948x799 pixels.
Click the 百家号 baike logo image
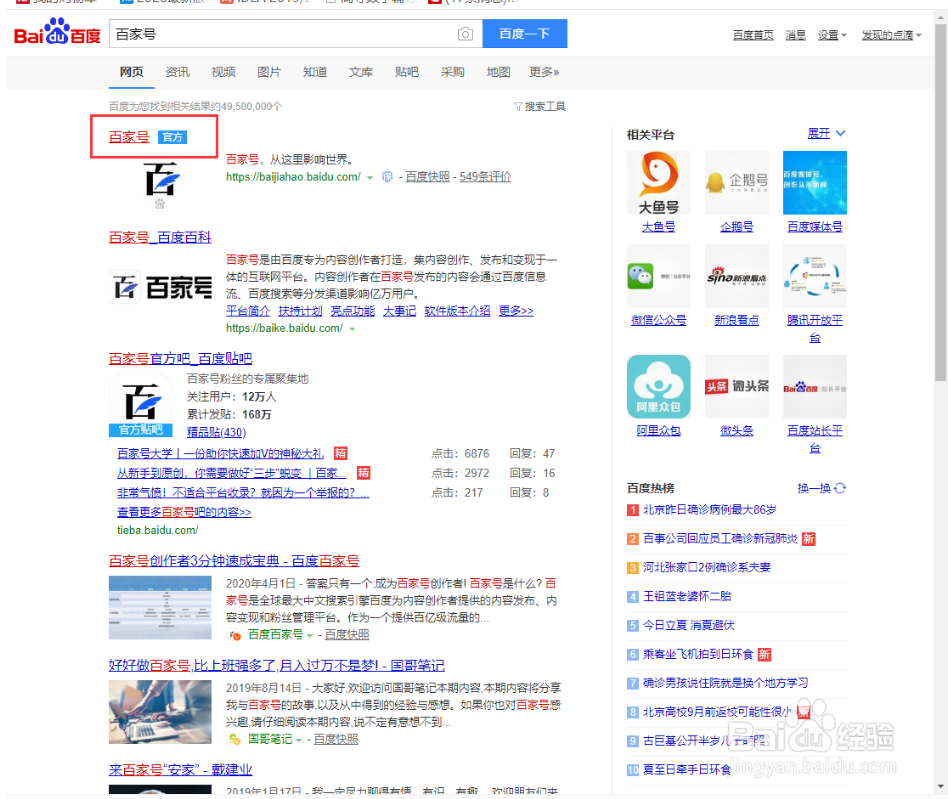tap(161, 286)
